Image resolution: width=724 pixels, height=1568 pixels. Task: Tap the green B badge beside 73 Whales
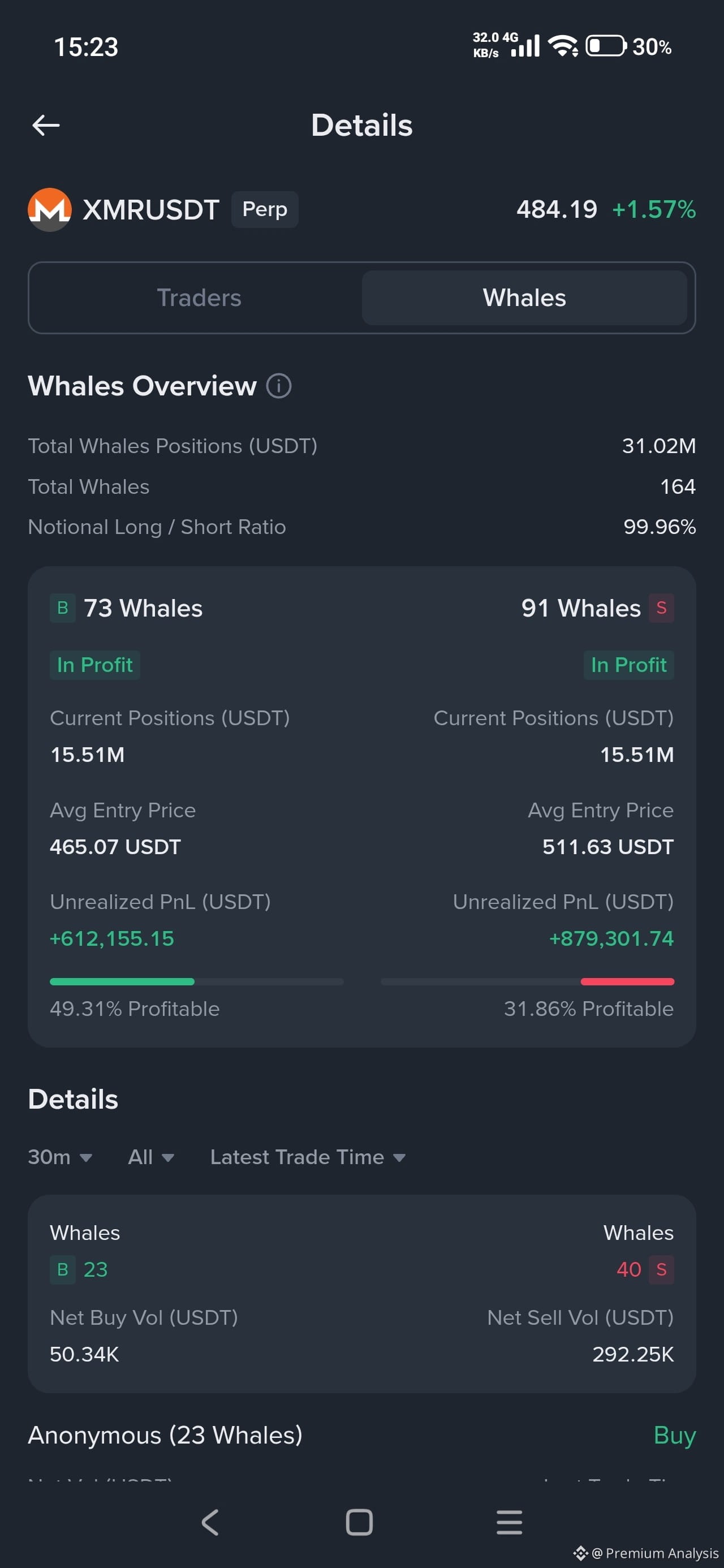(x=62, y=608)
